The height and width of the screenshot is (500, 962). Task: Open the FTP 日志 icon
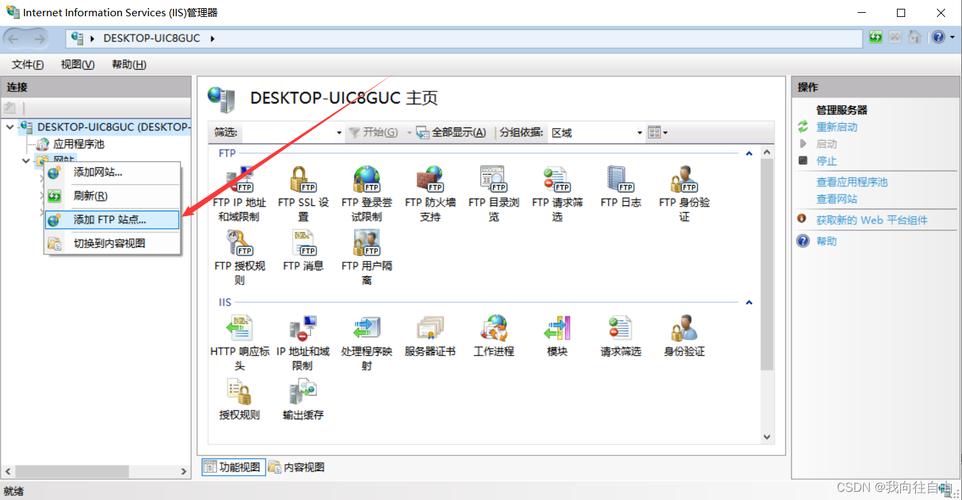pos(620,181)
